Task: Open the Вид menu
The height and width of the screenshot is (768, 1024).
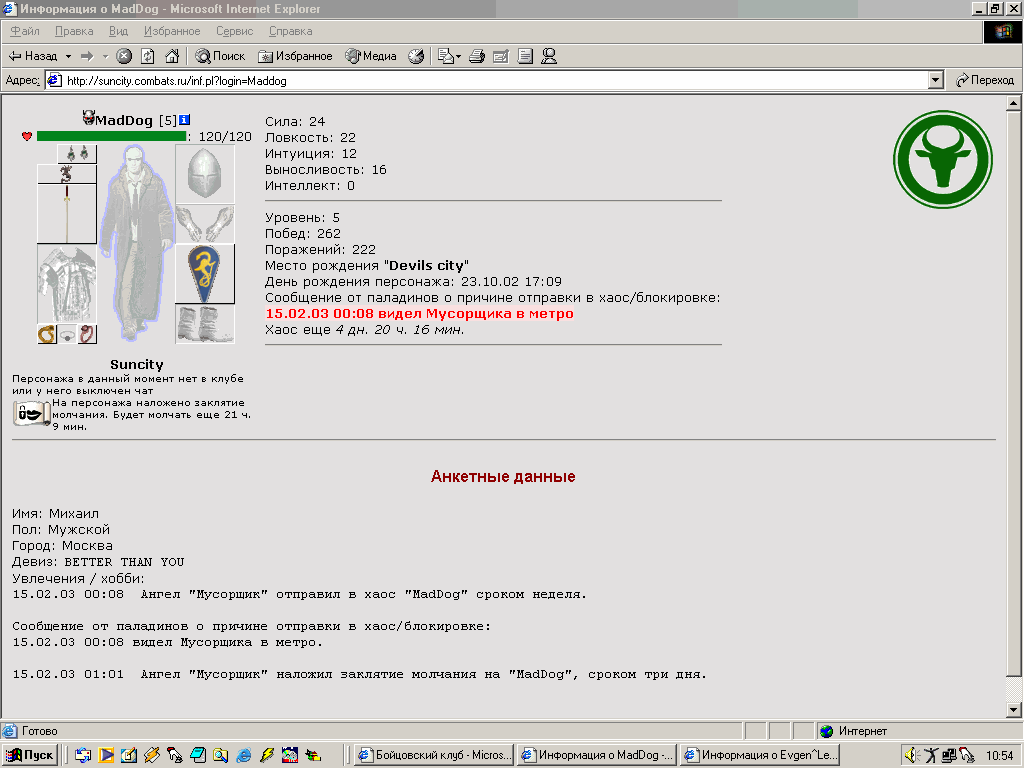Action: click(x=118, y=31)
